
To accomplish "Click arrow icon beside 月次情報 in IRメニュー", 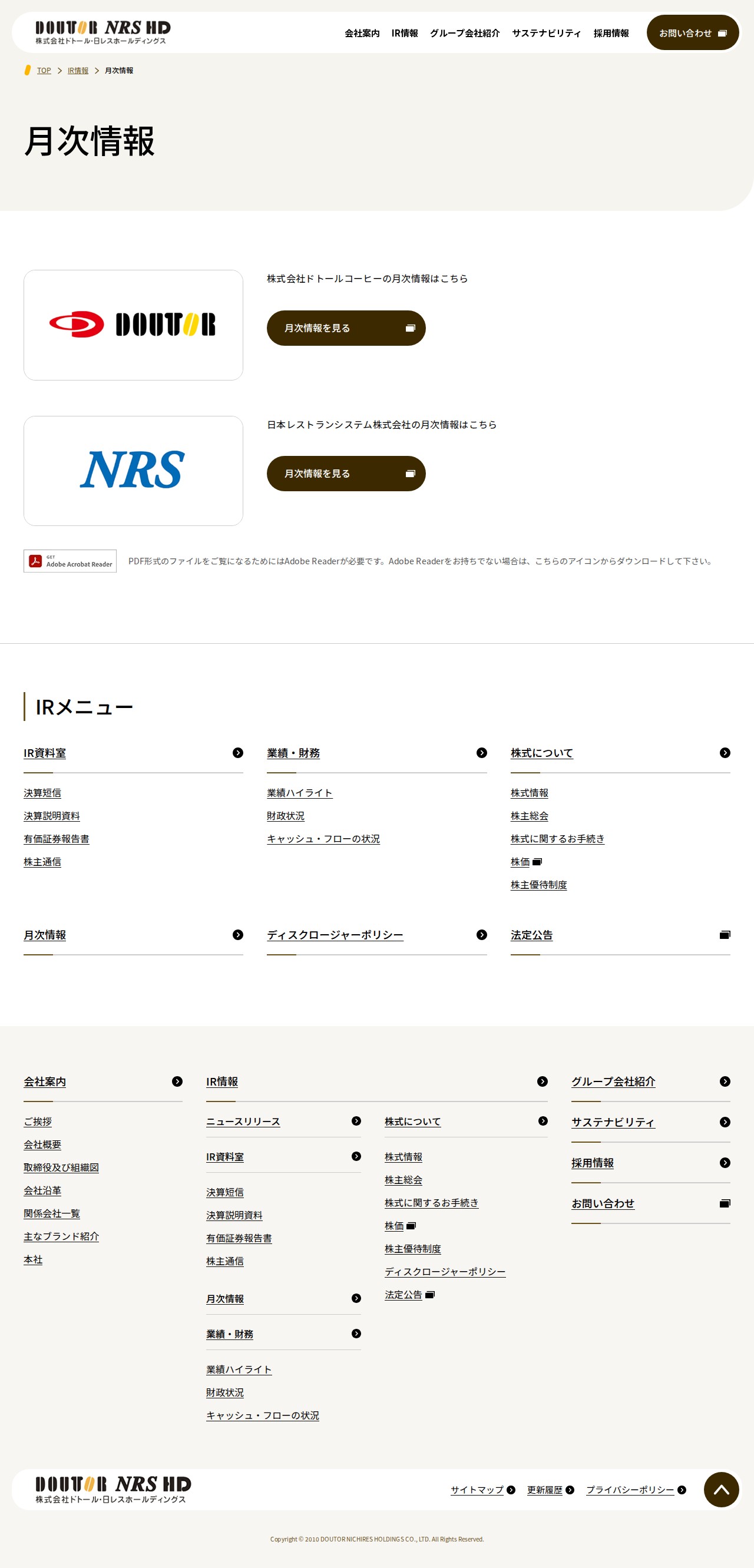I will 238,934.
